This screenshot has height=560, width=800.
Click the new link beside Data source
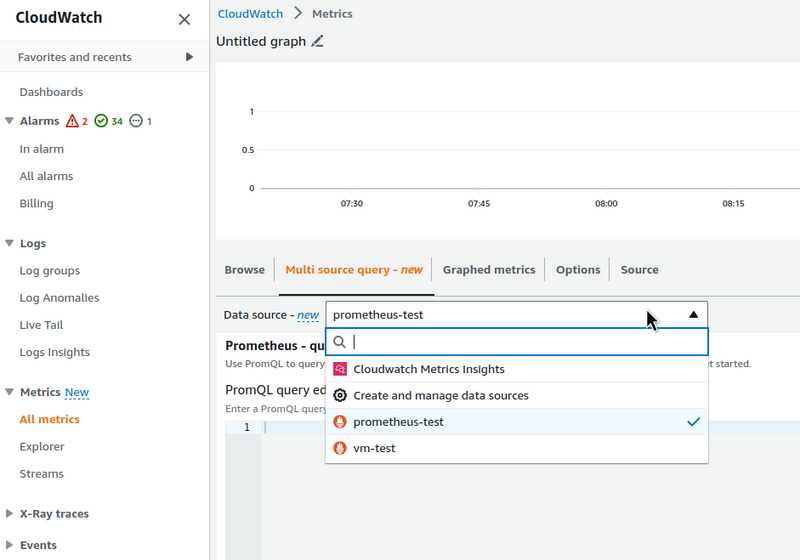(308, 315)
